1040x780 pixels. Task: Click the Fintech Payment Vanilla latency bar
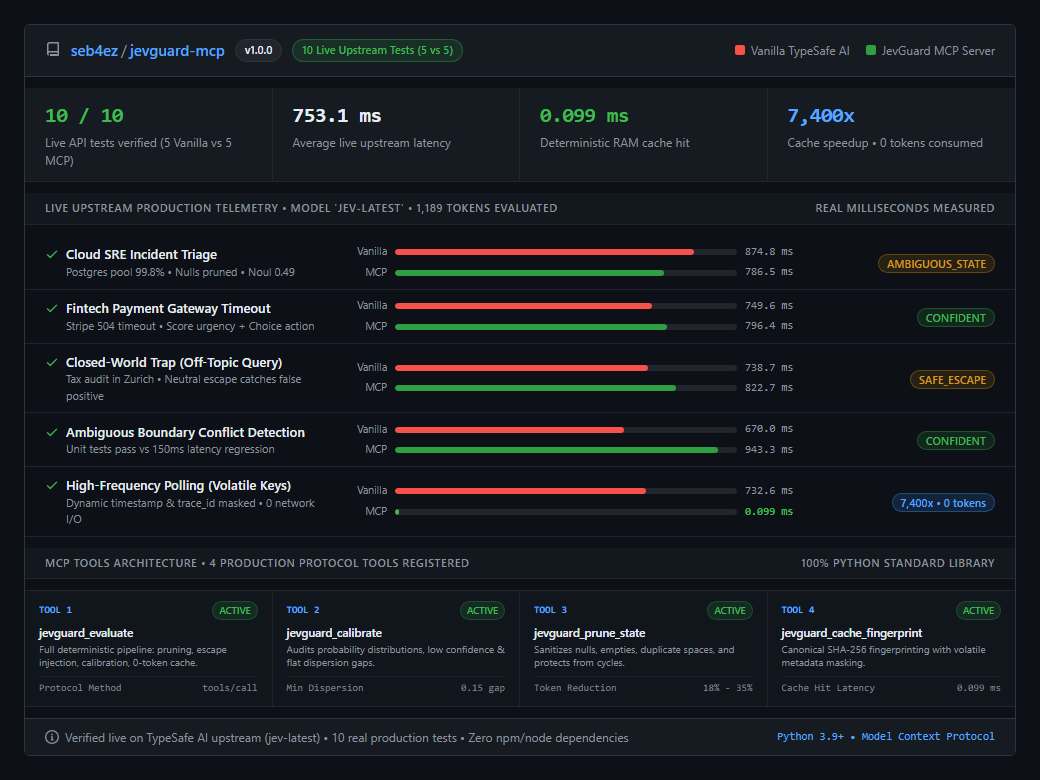point(566,306)
